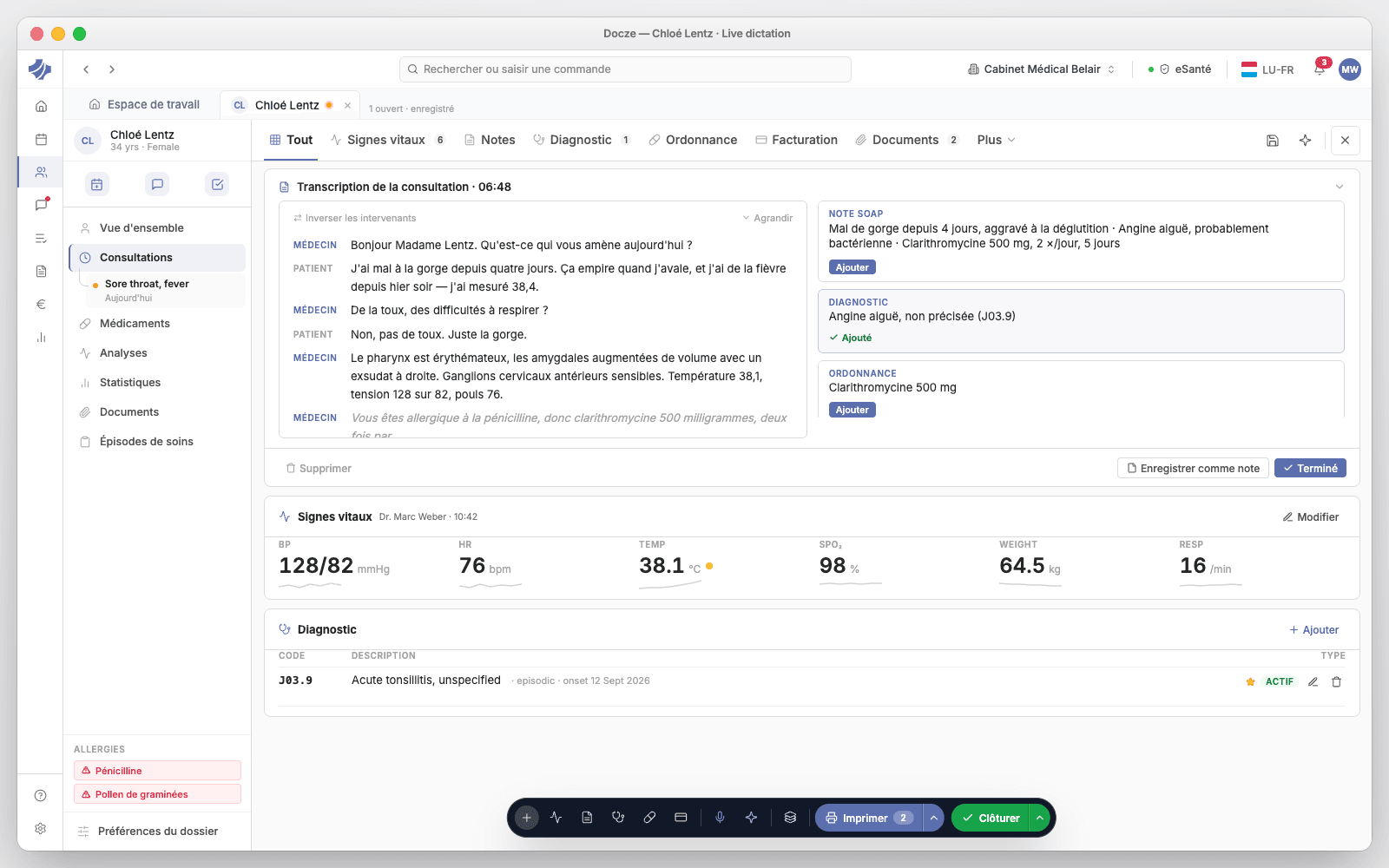Click the Supprimer transcription button
This screenshot has height=868, width=1389.
319,468
